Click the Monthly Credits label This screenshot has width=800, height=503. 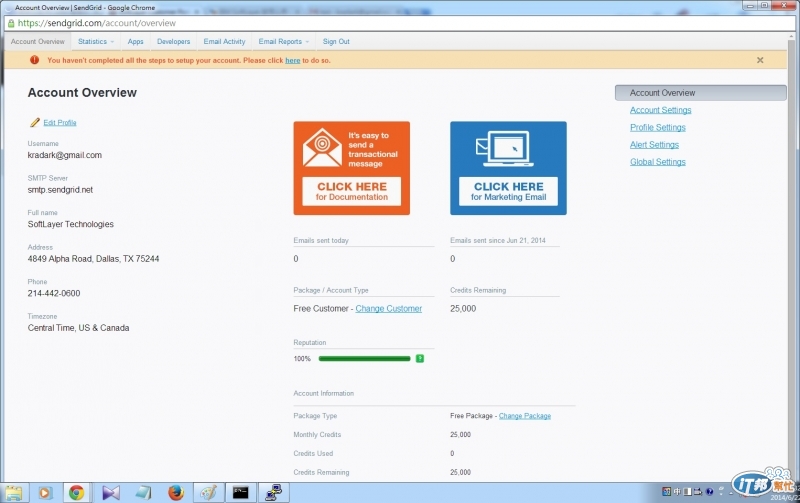tap(317, 435)
